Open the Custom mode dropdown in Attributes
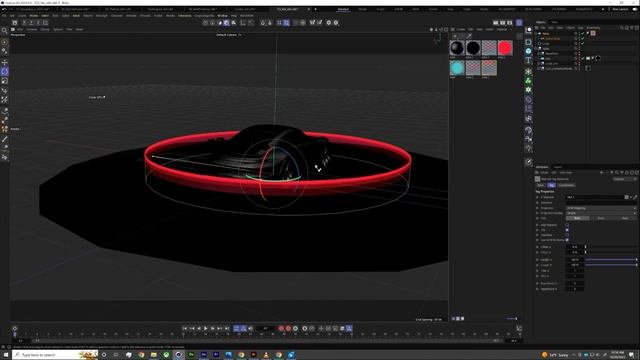The height and width of the screenshot is (360, 640). (x=624, y=179)
